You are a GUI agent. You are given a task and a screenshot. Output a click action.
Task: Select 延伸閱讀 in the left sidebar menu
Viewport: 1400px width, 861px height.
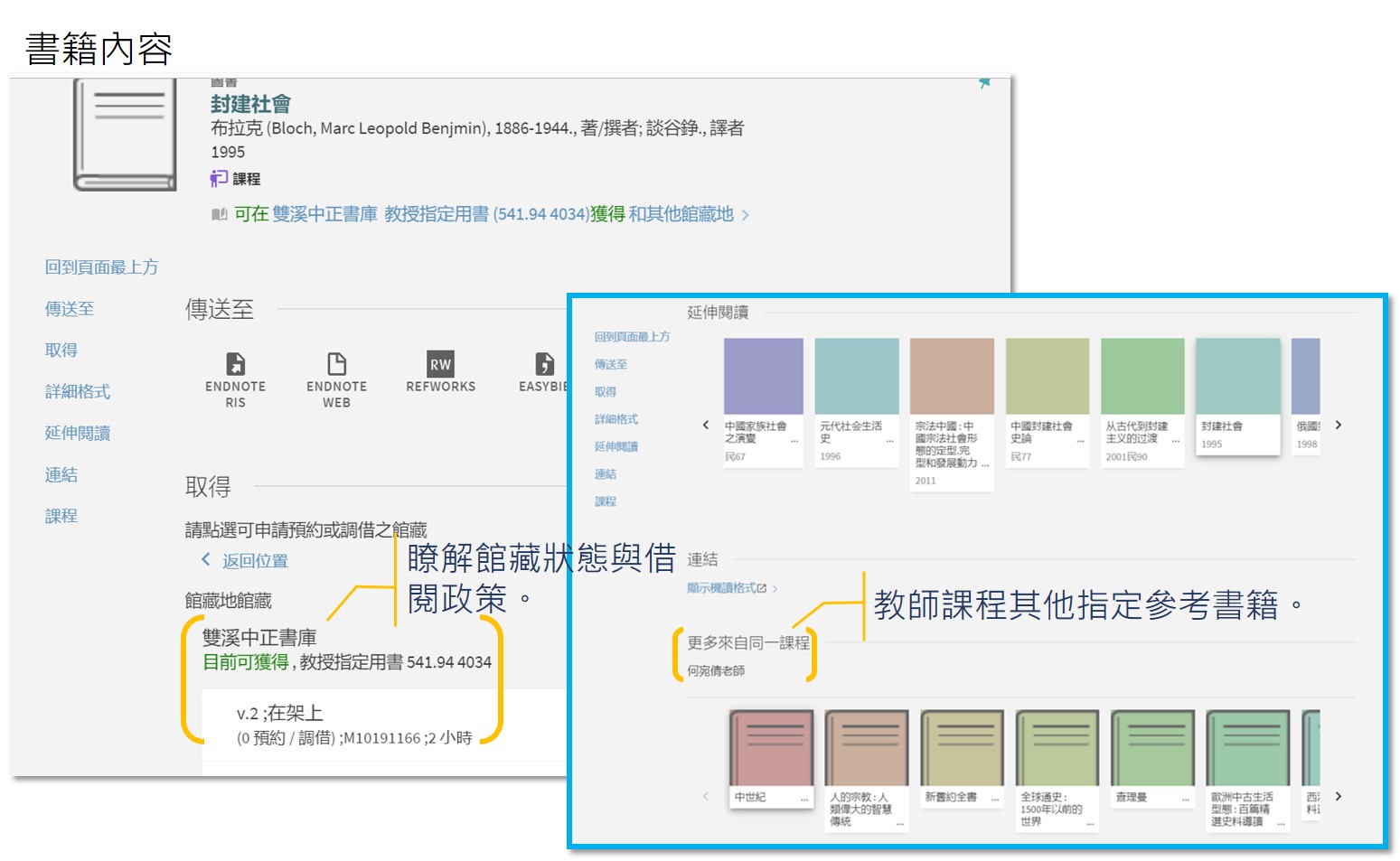click(x=78, y=433)
